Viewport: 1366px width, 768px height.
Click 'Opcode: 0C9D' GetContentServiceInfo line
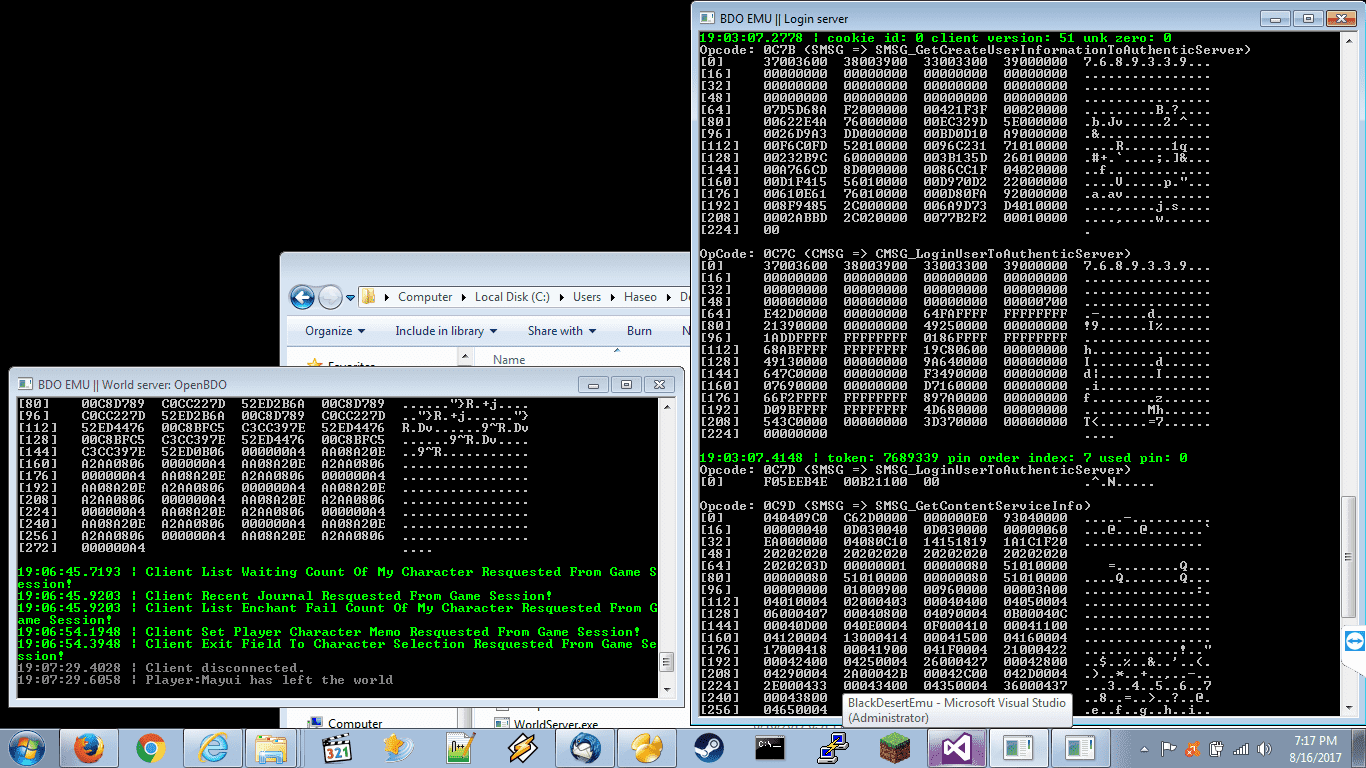pos(896,506)
